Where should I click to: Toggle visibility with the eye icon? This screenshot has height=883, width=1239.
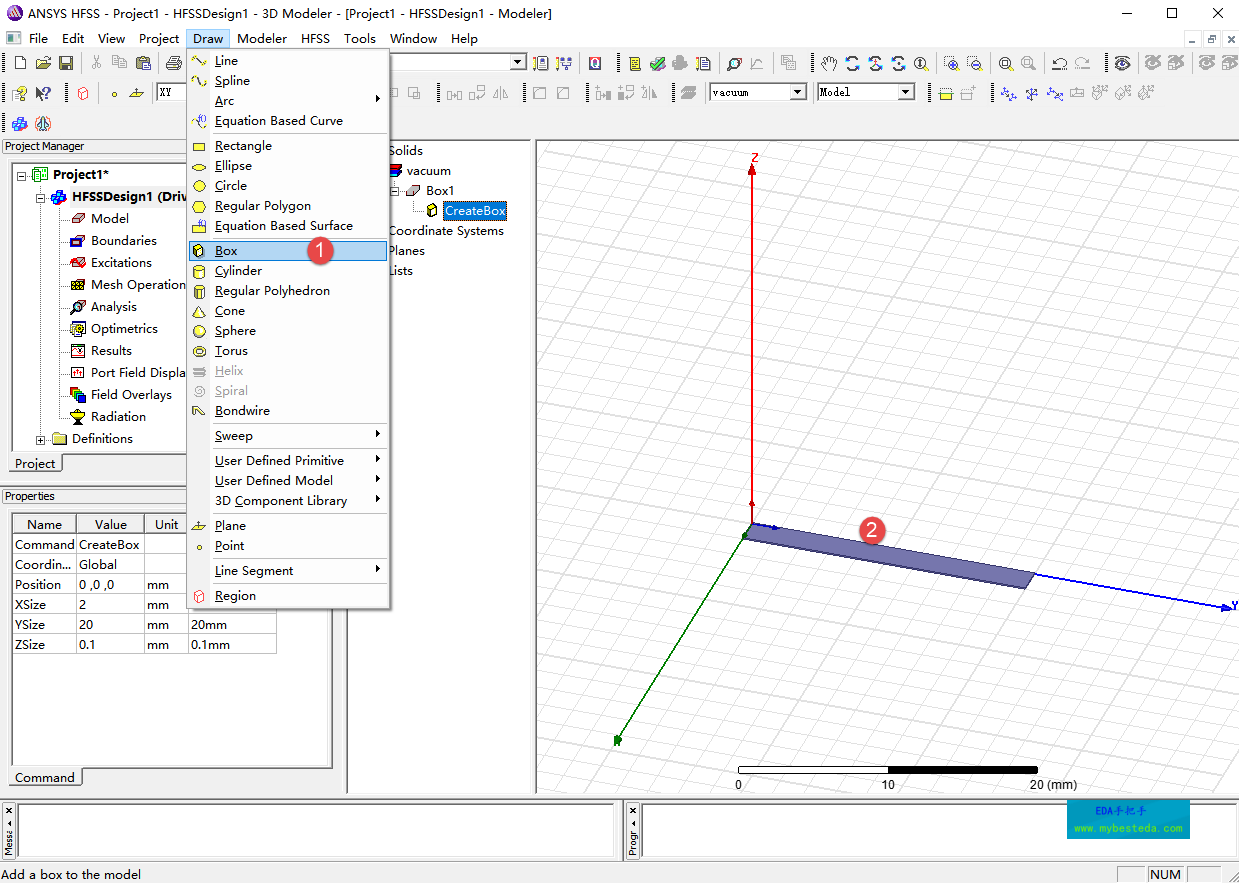pyautogui.click(x=1123, y=63)
